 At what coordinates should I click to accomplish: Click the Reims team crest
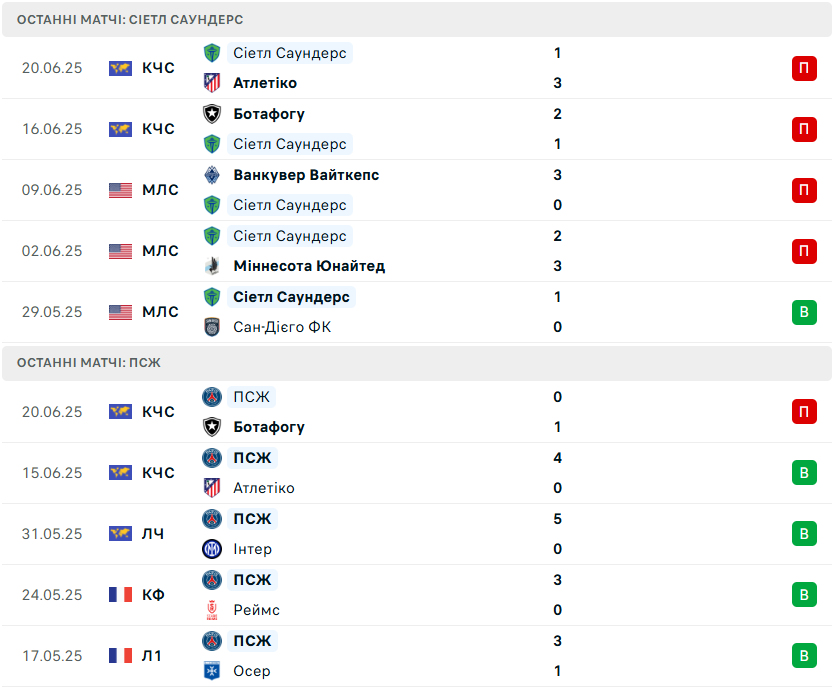pyautogui.click(x=212, y=610)
